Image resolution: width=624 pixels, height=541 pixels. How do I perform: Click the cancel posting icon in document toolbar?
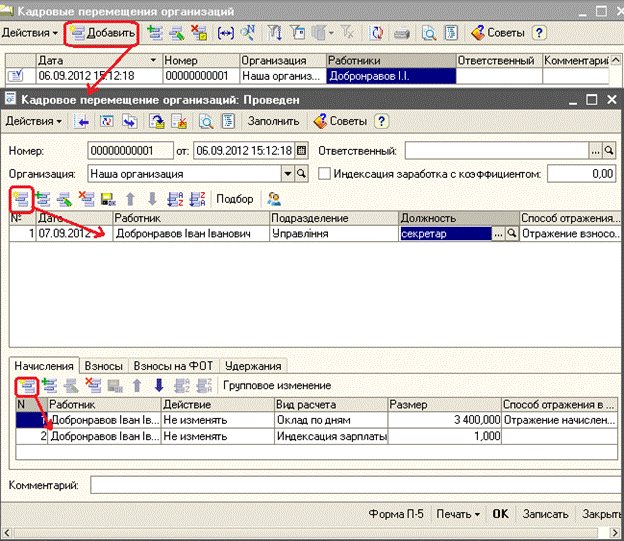coord(179,121)
